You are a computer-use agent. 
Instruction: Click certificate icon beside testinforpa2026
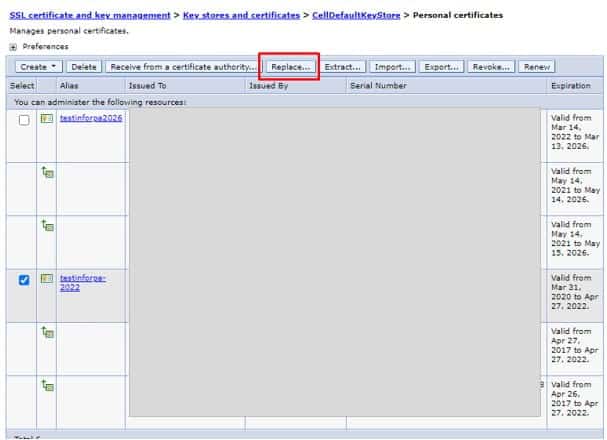(47, 118)
